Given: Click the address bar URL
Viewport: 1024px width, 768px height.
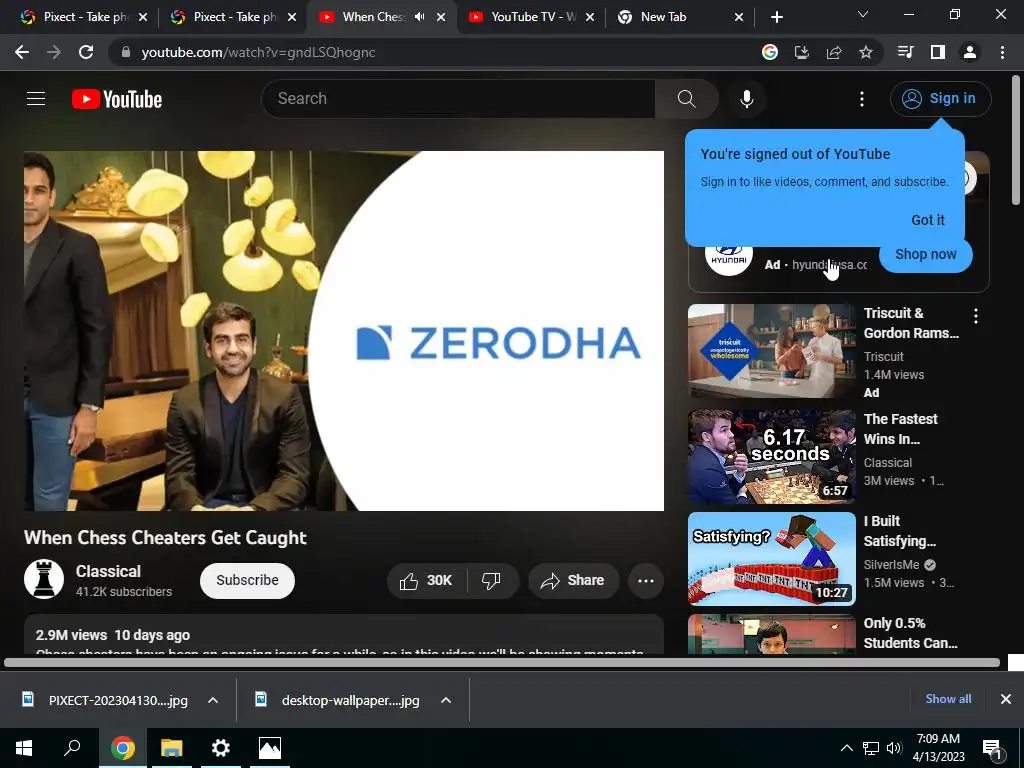Looking at the screenshot, I should [x=259, y=52].
